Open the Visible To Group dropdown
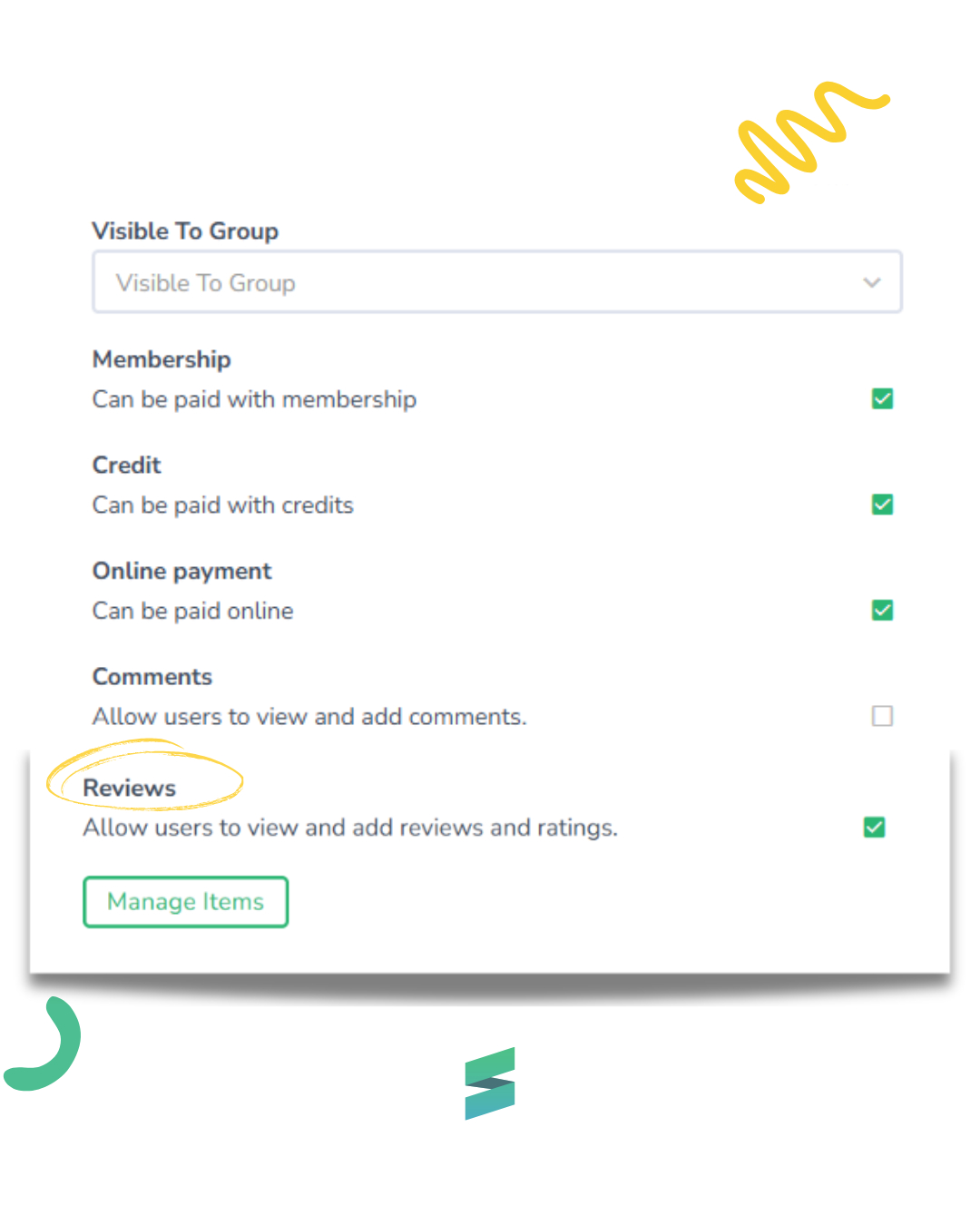The height and width of the screenshot is (1225, 980). click(x=495, y=282)
